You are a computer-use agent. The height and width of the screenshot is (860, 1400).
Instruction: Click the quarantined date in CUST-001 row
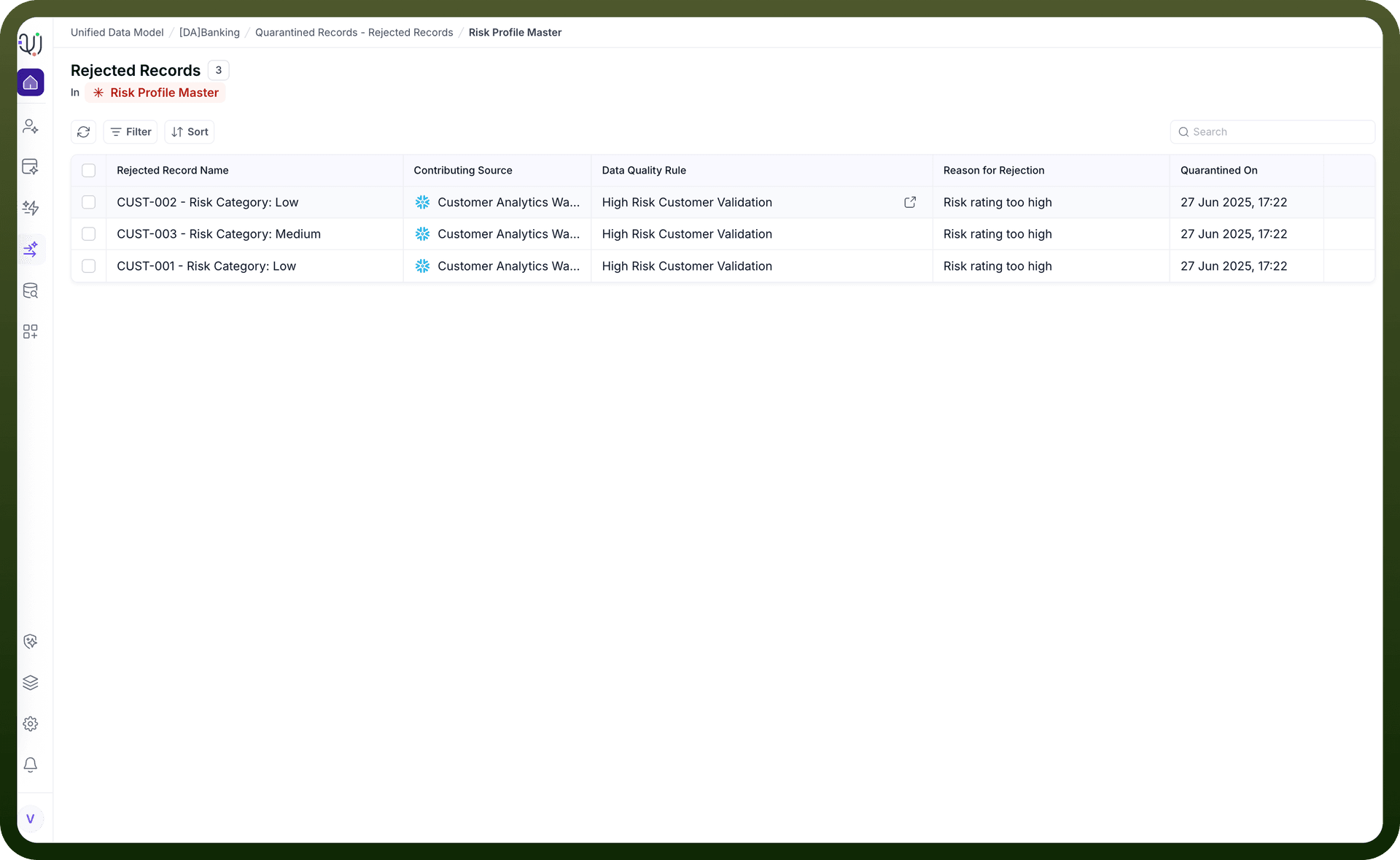tap(1234, 266)
